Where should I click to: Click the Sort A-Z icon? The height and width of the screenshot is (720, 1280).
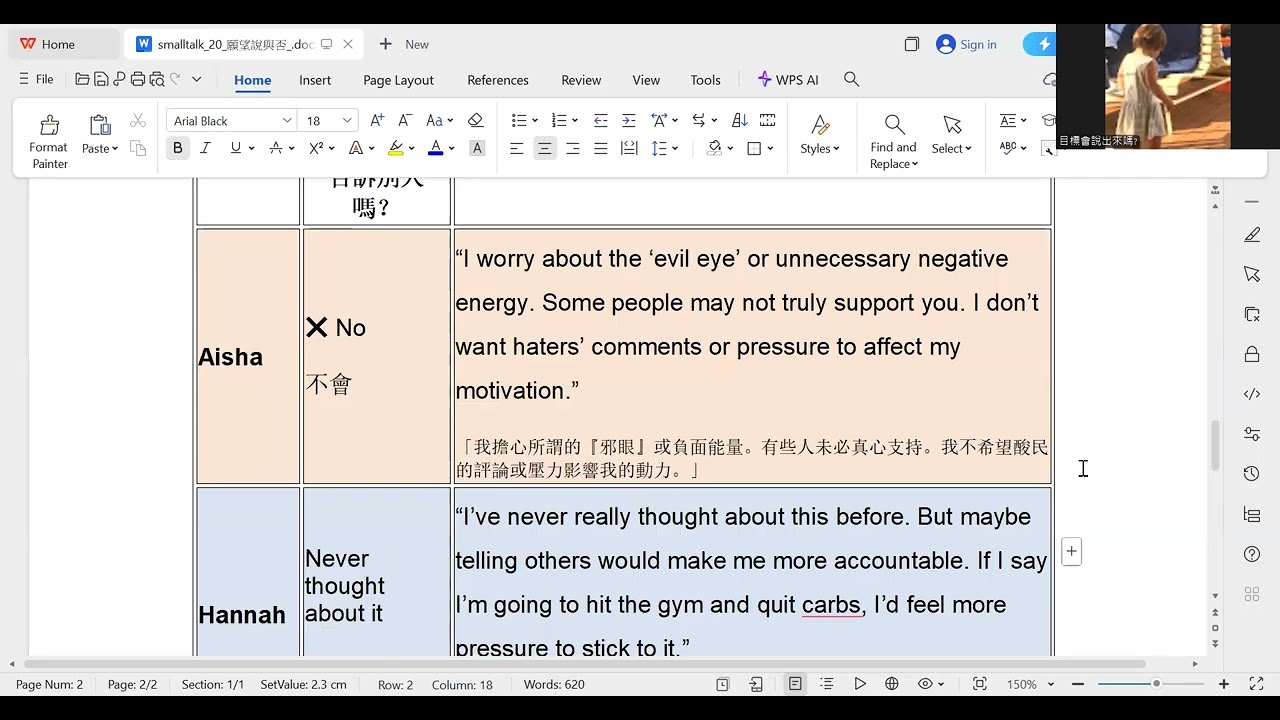(740, 120)
